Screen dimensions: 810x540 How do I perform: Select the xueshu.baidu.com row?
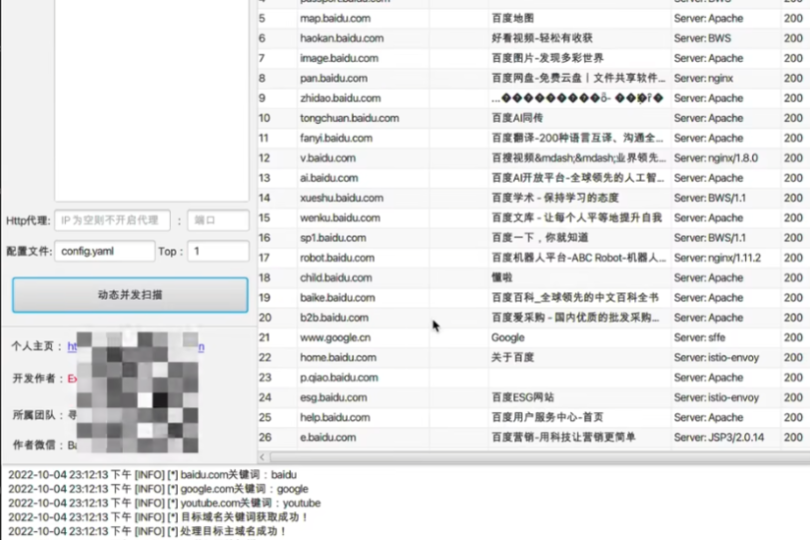(x=534, y=198)
